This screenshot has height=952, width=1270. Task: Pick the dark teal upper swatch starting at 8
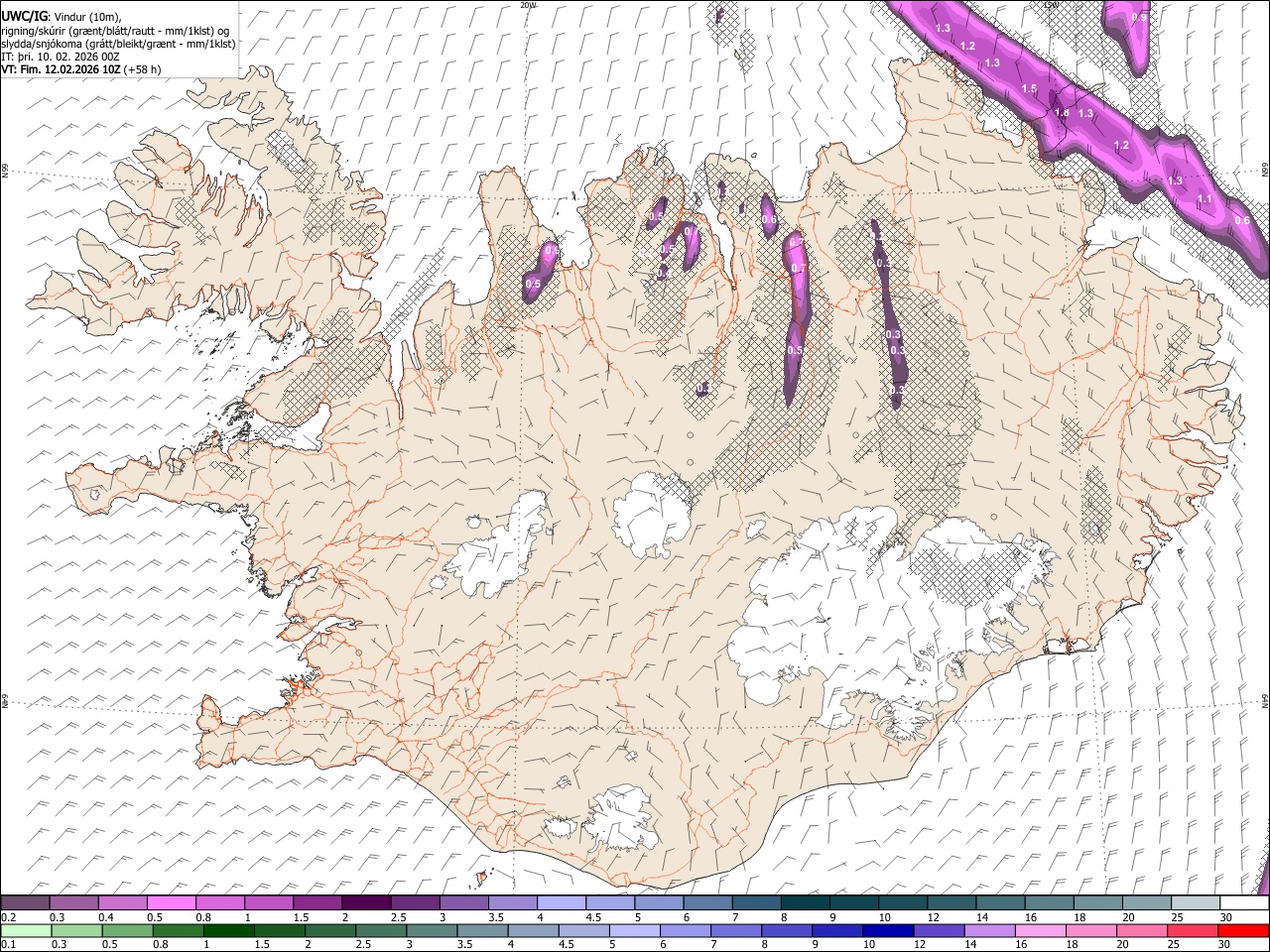point(805,902)
